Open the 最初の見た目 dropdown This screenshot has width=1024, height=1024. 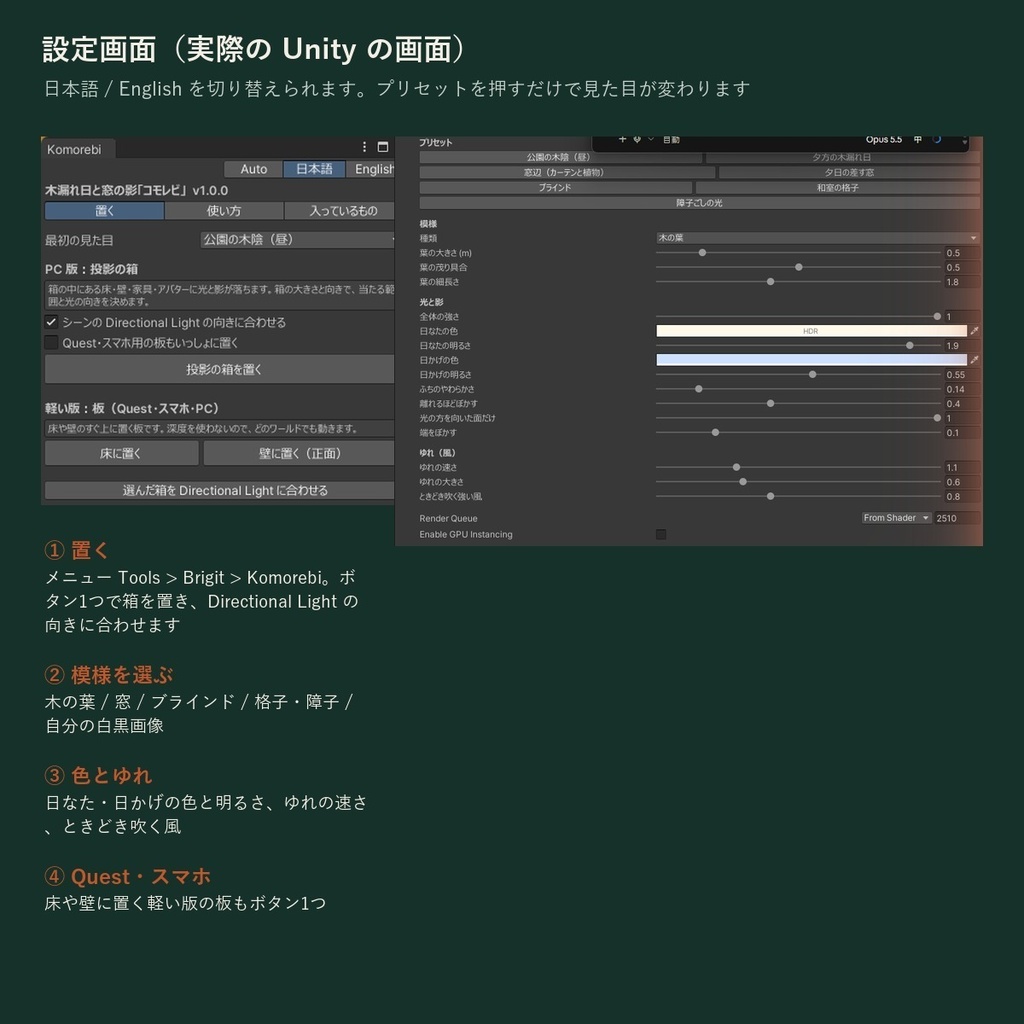pyautogui.click(x=297, y=240)
